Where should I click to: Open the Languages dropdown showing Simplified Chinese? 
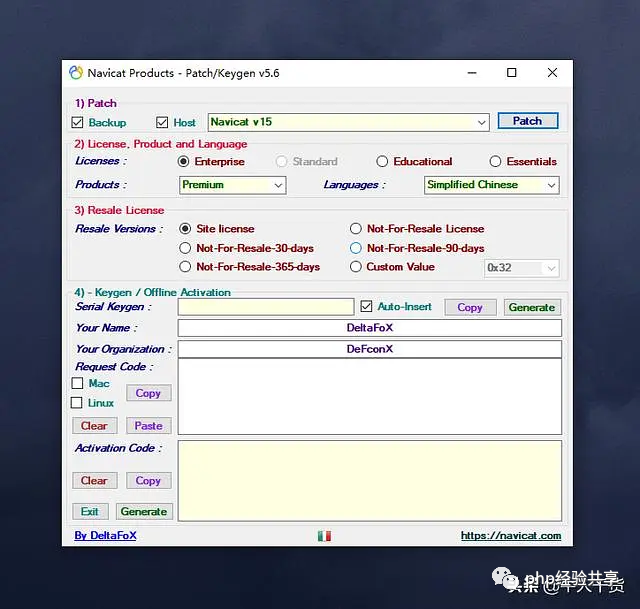[x=491, y=185]
